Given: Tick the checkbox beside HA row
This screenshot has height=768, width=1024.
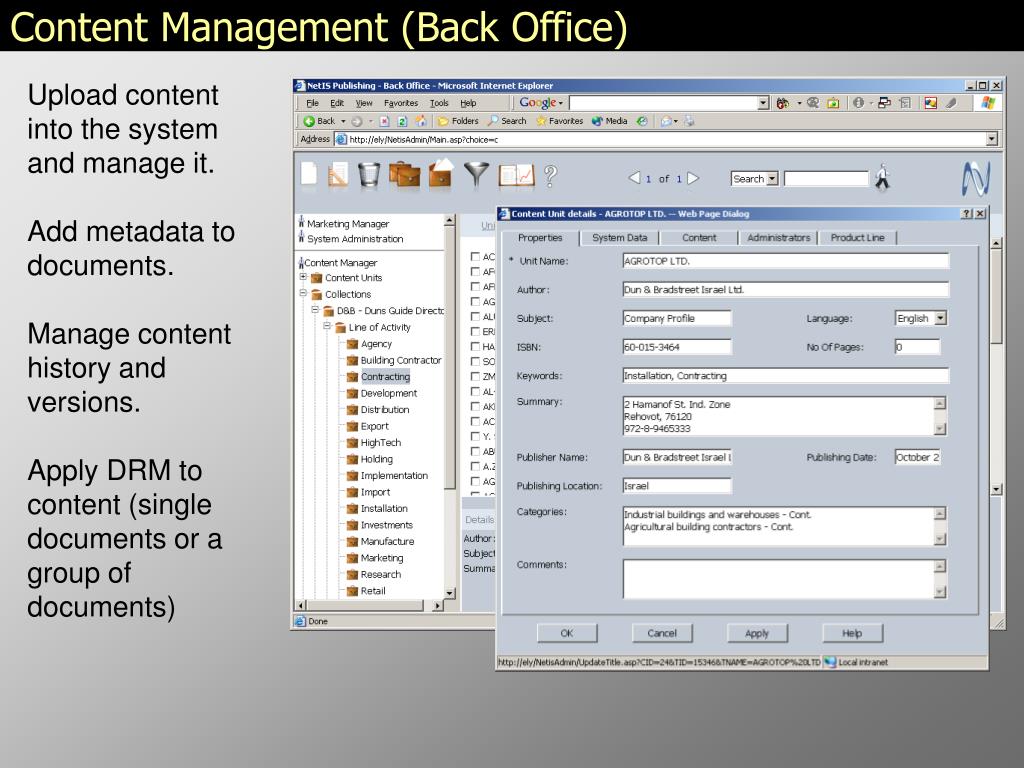Looking at the screenshot, I should (x=475, y=346).
